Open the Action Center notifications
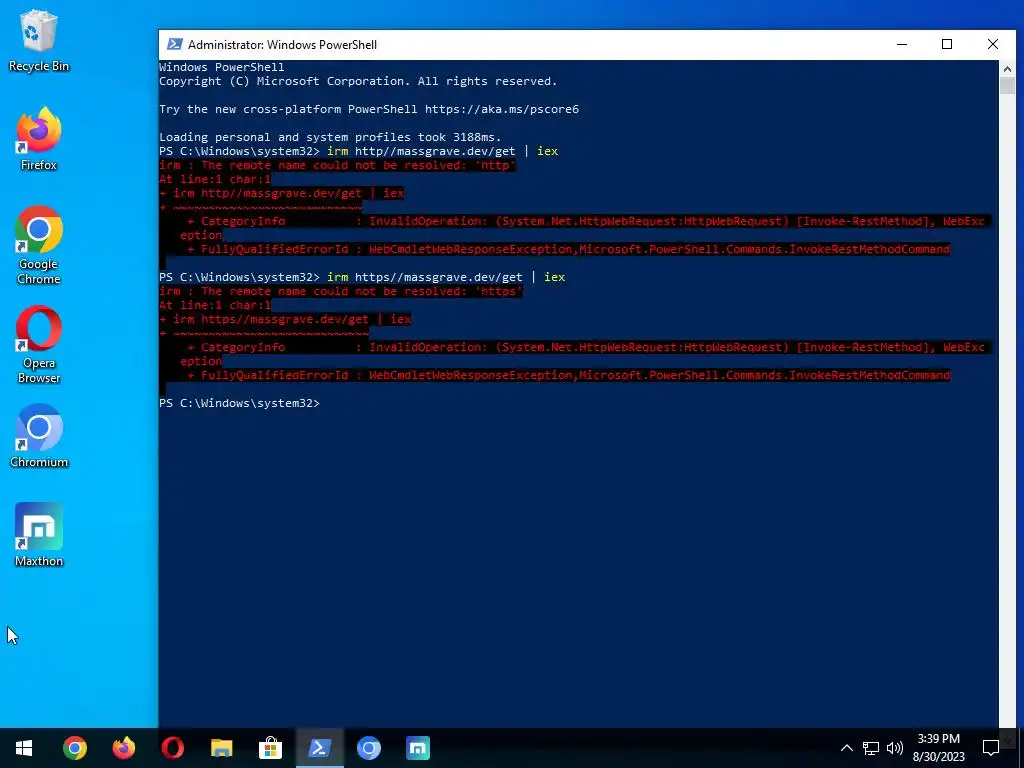This screenshot has width=1024, height=768. coord(991,748)
